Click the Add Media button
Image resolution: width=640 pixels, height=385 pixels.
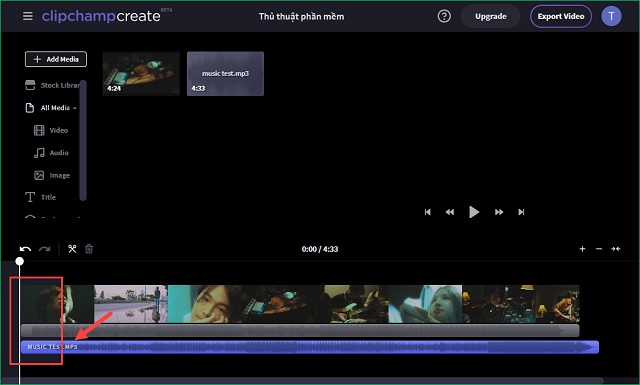click(56, 59)
